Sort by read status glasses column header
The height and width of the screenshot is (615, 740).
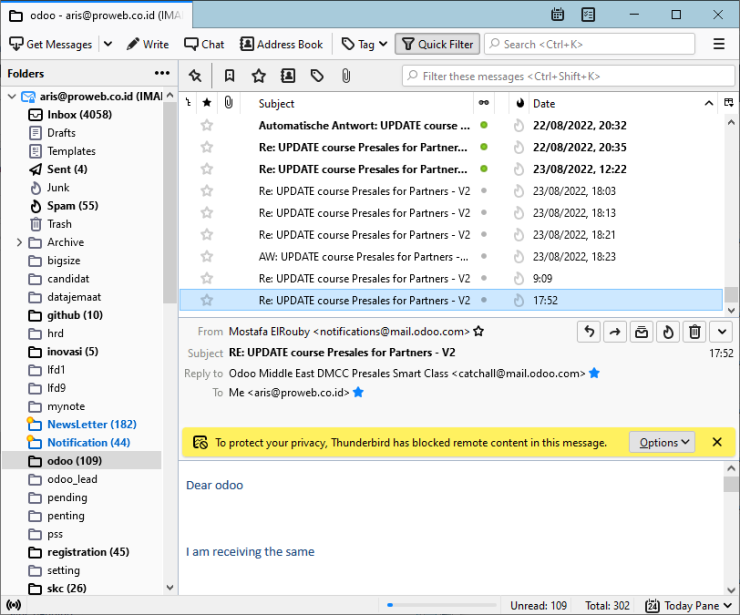pos(484,102)
